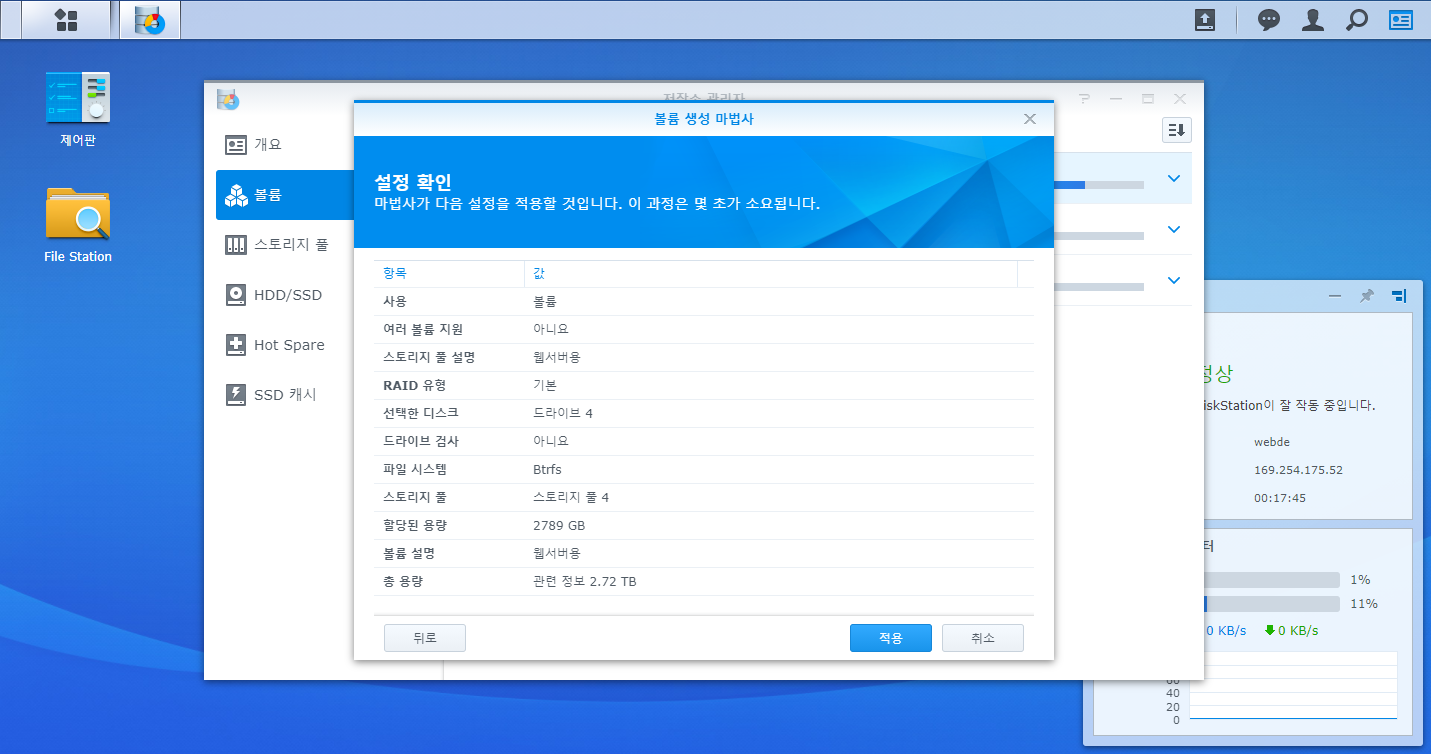Click the 값 column header

click(x=771, y=273)
